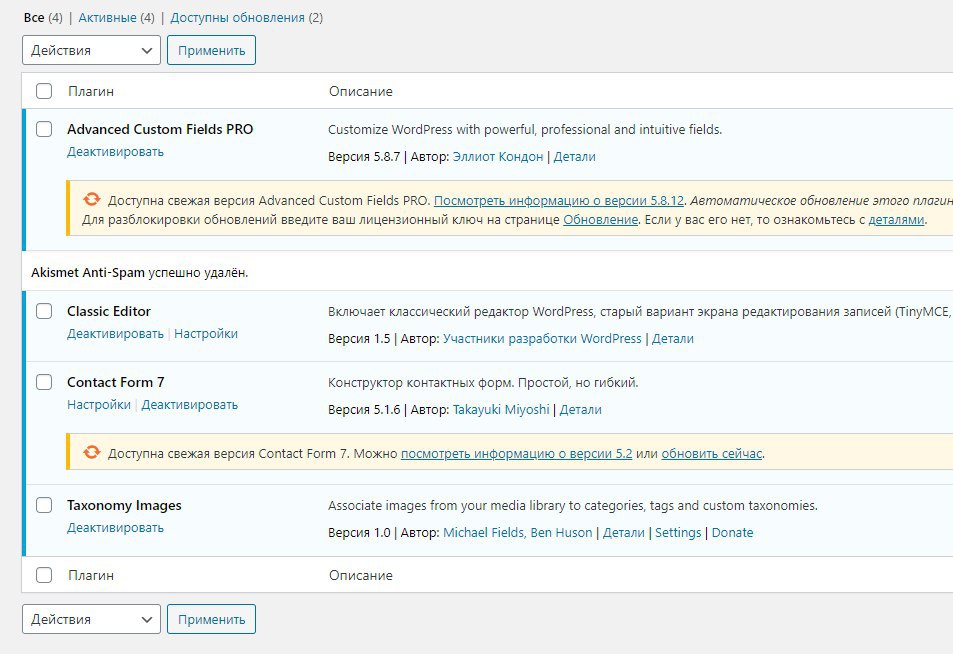This screenshot has width=953, height=654.
Task: Click the Описание column label in footer
Action: [361, 575]
